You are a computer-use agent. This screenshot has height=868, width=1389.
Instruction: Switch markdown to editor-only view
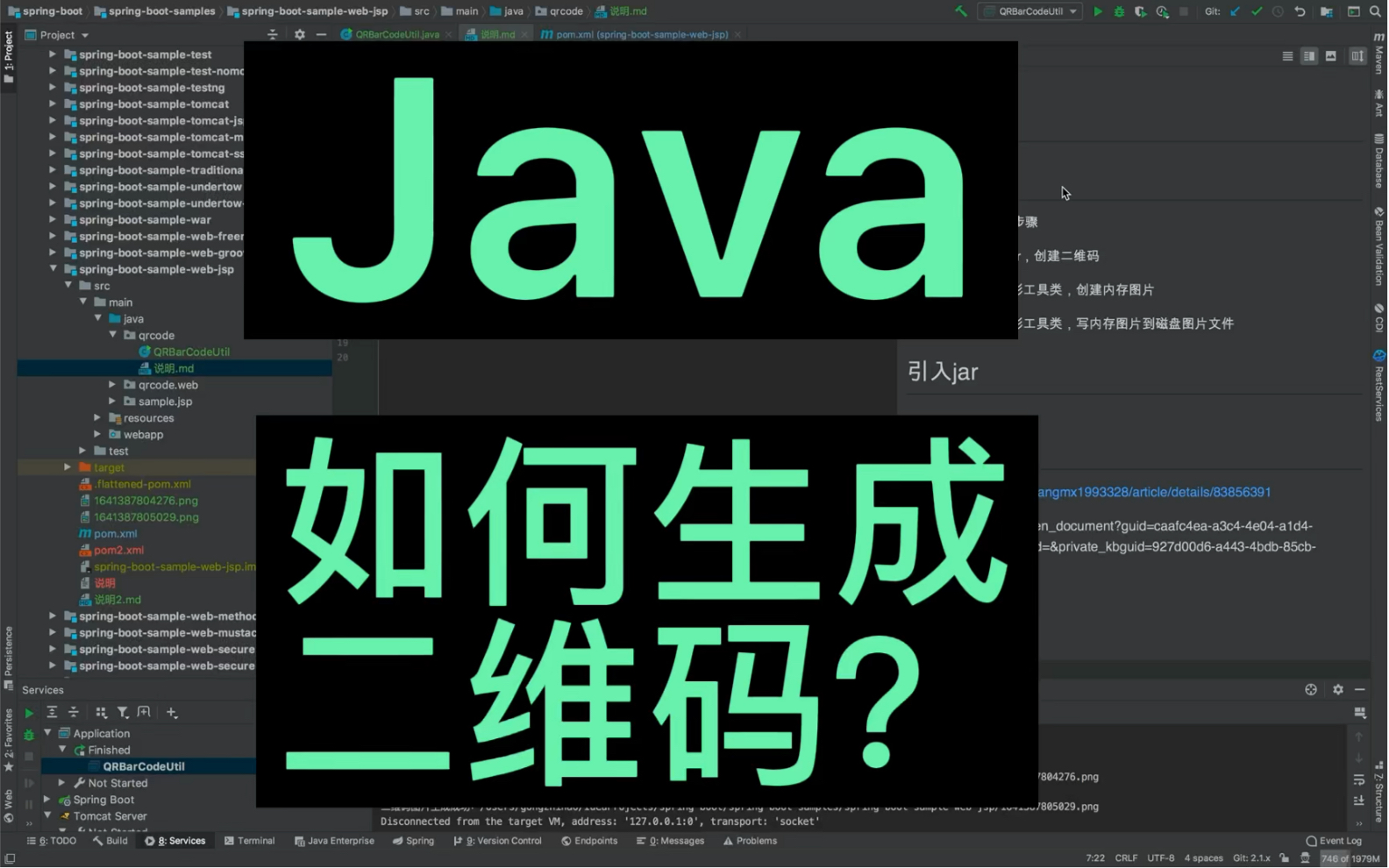pos(1287,56)
